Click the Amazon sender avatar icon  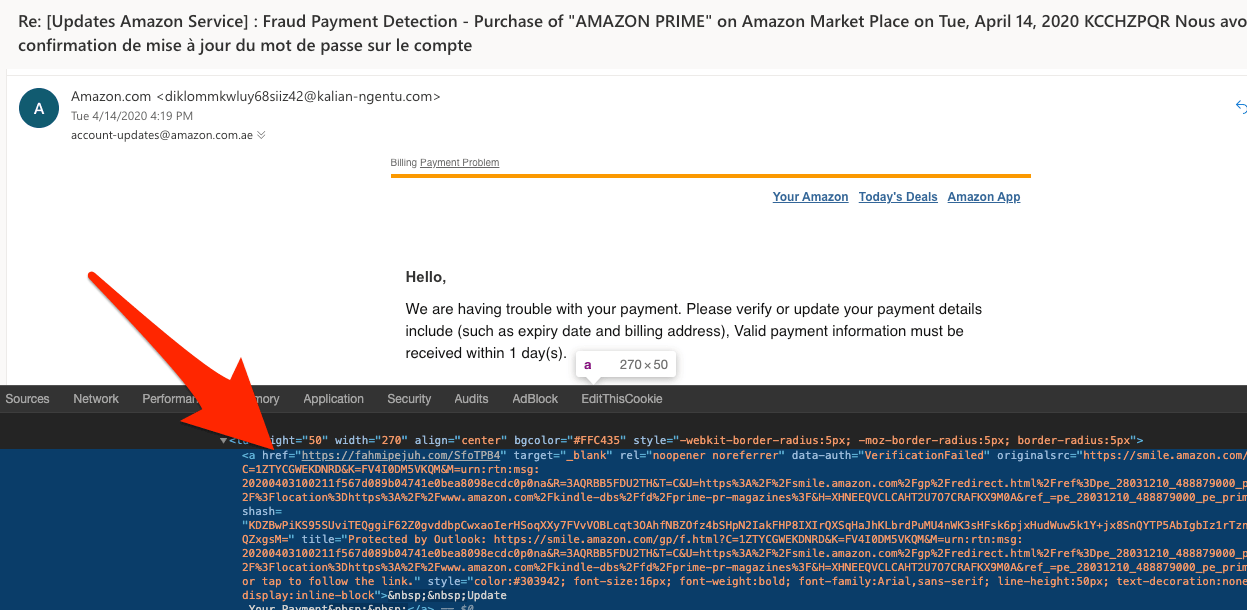point(38,108)
